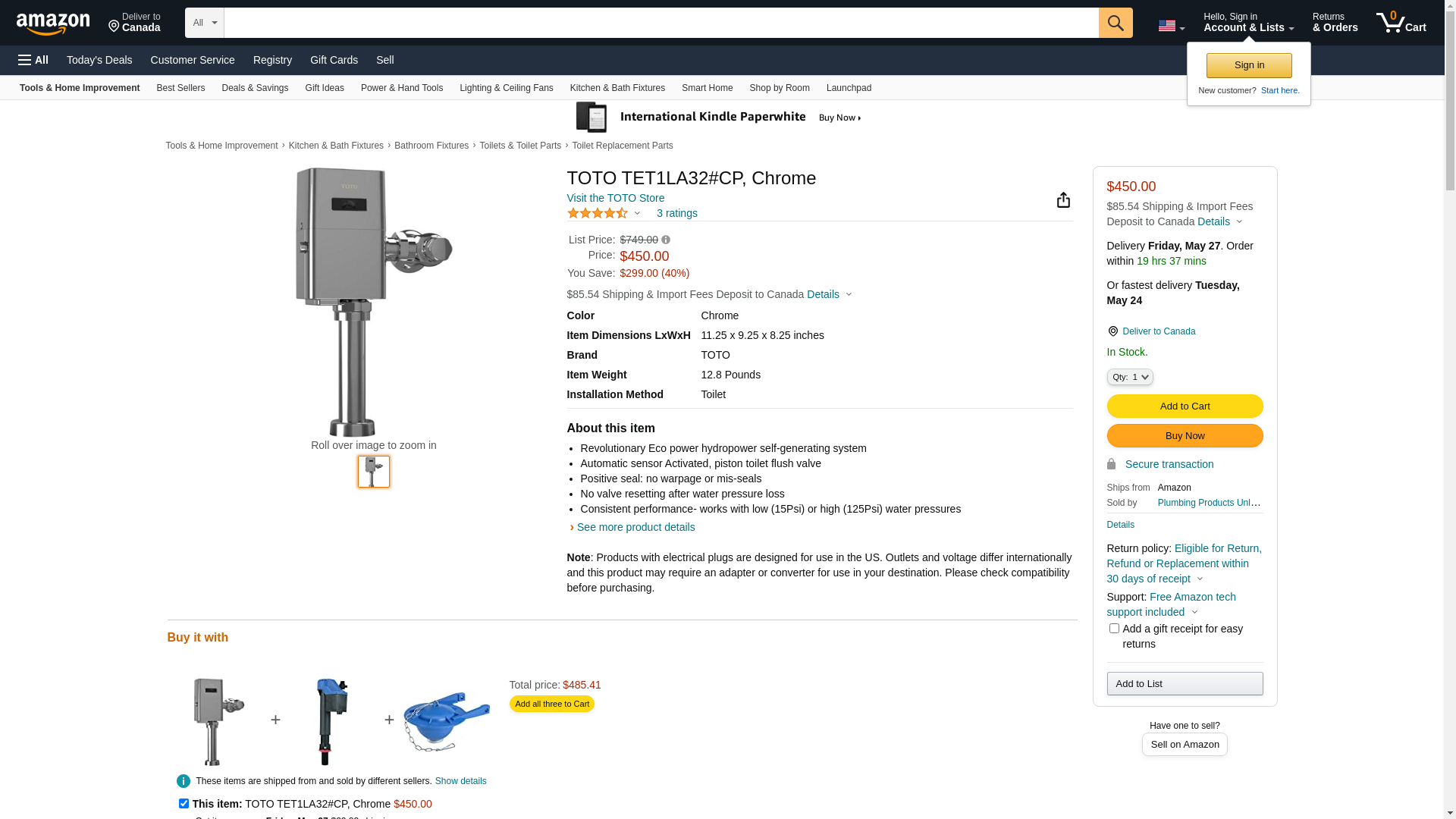This screenshot has width=1456, height=819.
Task: Click the magnifying glass search button
Action: (1115, 23)
